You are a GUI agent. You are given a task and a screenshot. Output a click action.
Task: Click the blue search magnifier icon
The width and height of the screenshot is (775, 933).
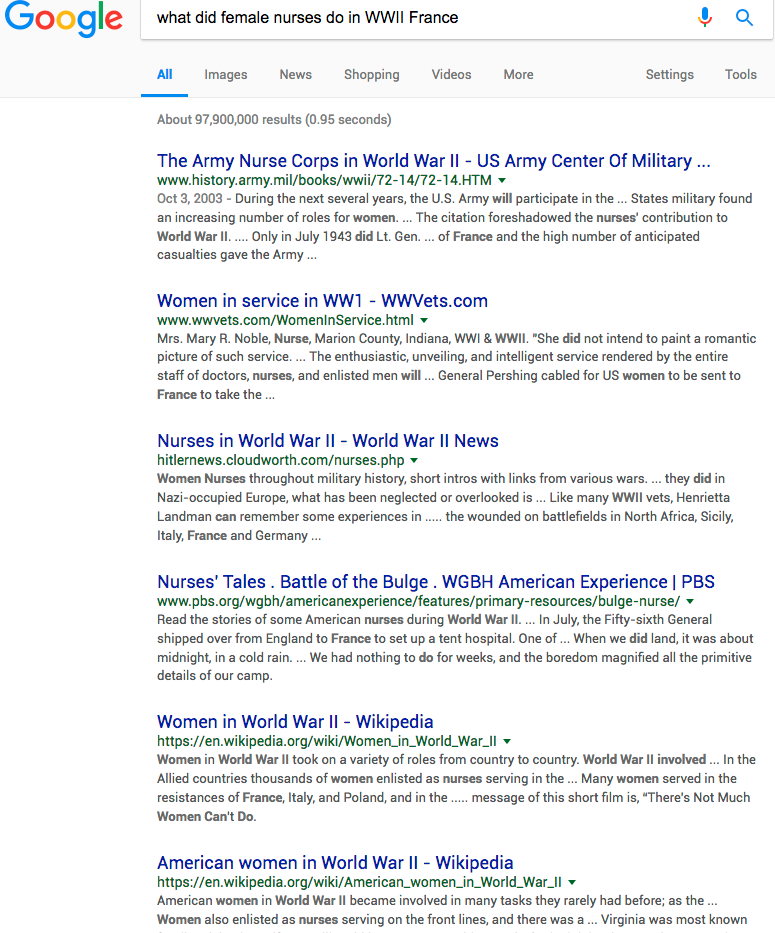744,18
